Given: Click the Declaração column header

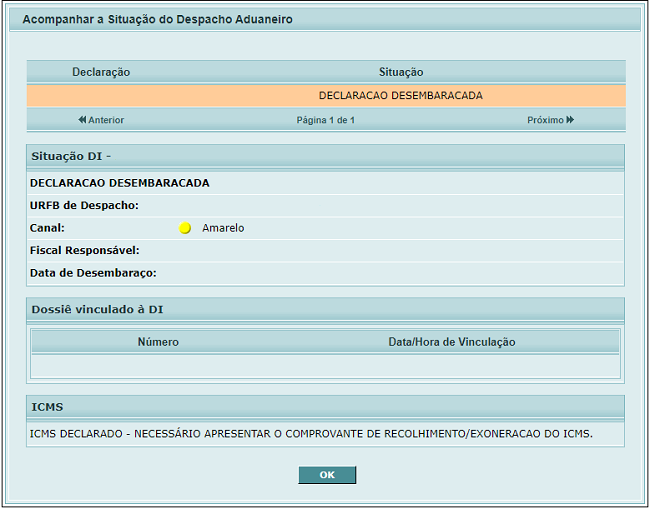Looking at the screenshot, I should click(x=101, y=72).
